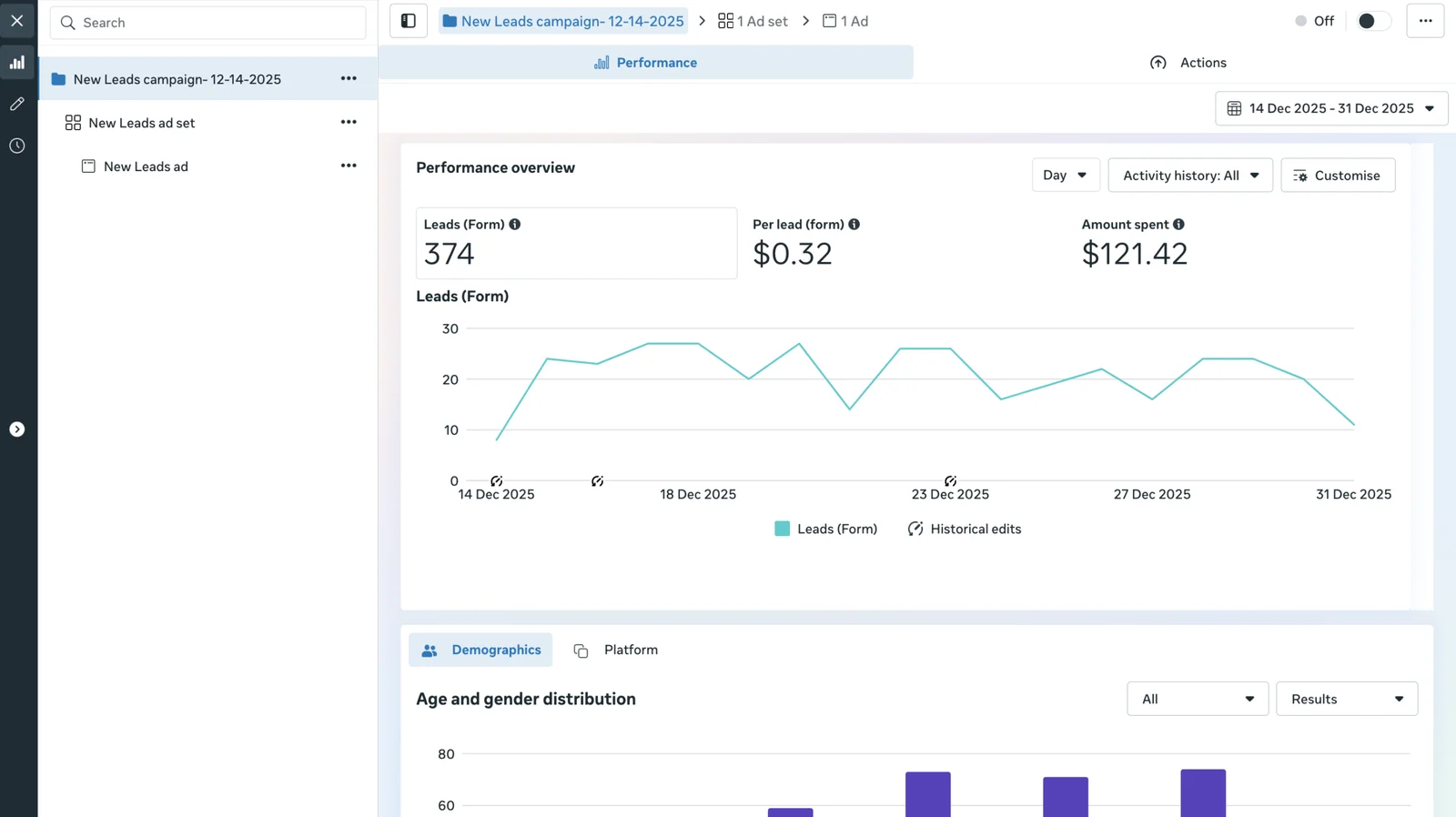The width and height of the screenshot is (1456, 817).
Task: Click info icon next to Per lead (form)
Action: coord(854,225)
